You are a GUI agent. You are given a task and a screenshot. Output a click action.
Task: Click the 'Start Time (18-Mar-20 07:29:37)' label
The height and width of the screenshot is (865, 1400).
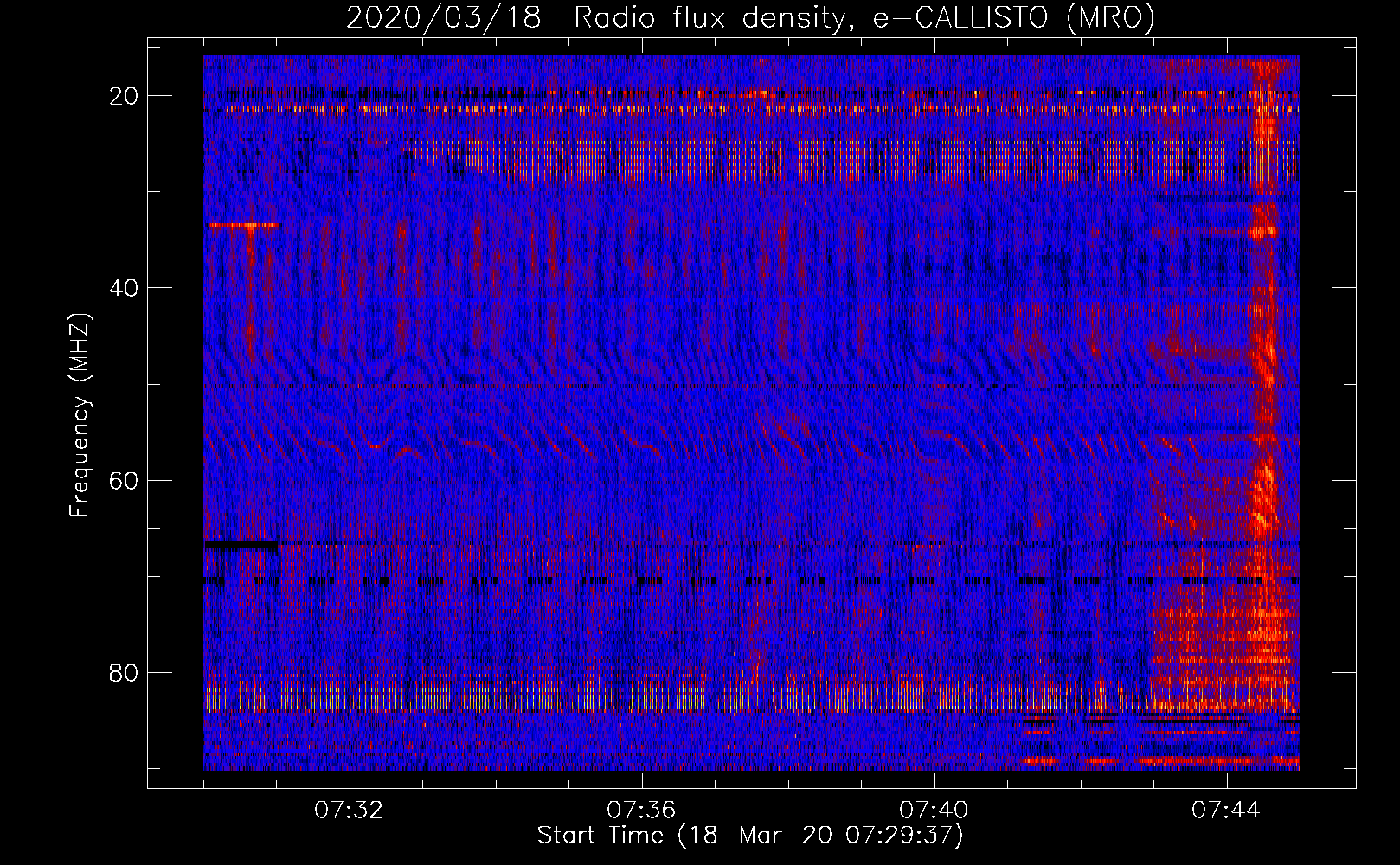(x=750, y=836)
